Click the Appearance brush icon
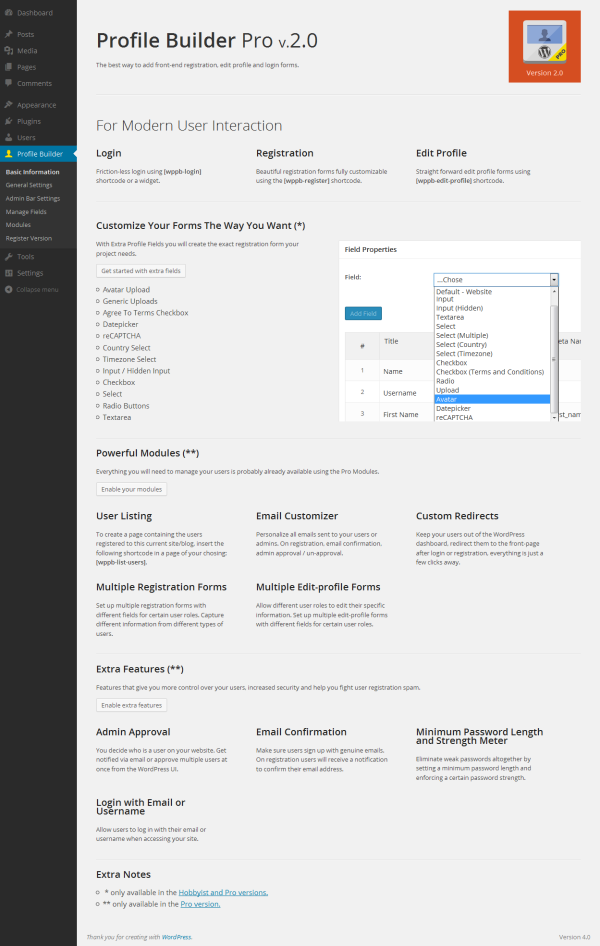Screen dimensions: 600x946 pyautogui.click(x=8, y=105)
